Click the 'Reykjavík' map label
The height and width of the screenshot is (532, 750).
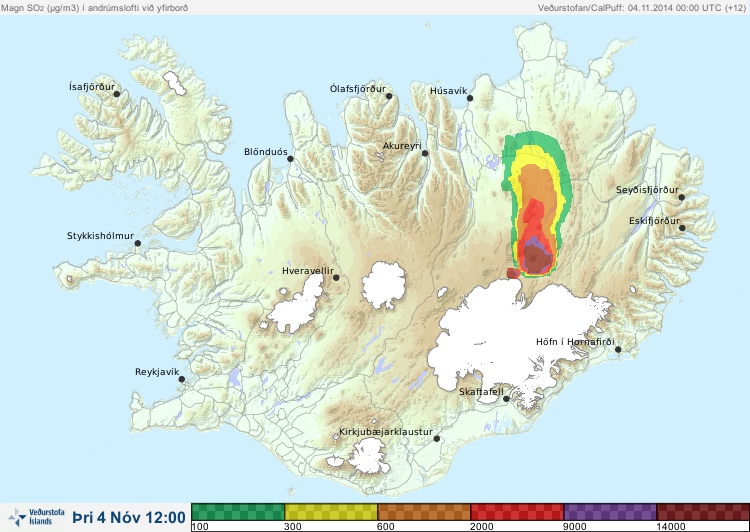(x=157, y=372)
